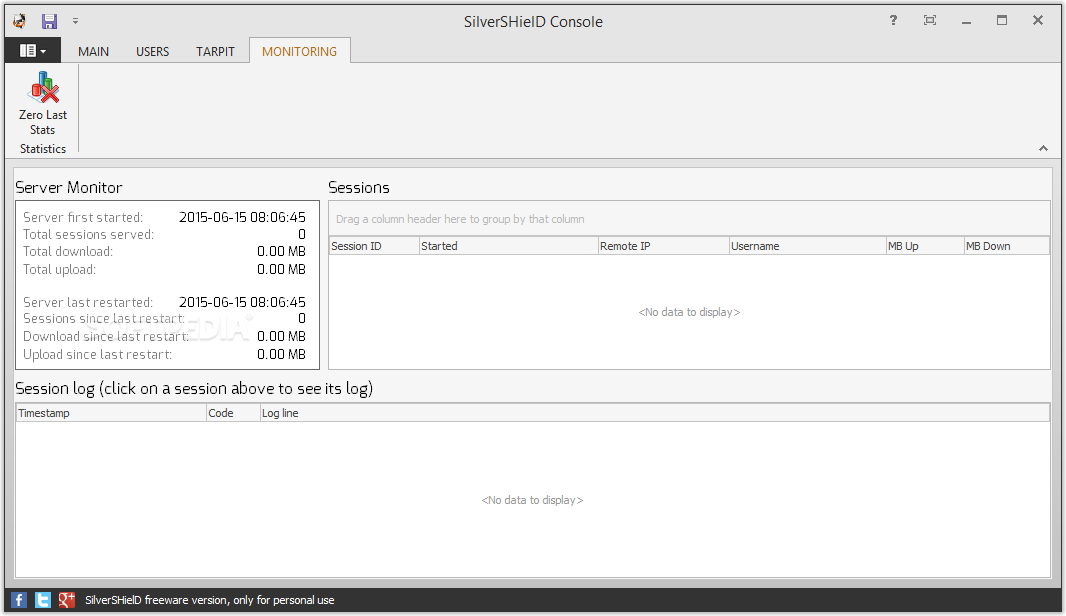
Task: Open the Google Plus icon in status bar
Action: point(66,600)
